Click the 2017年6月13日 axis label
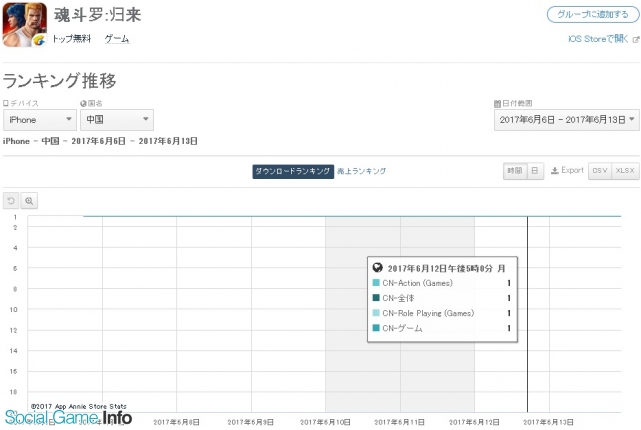641x430 pixels. (548, 422)
